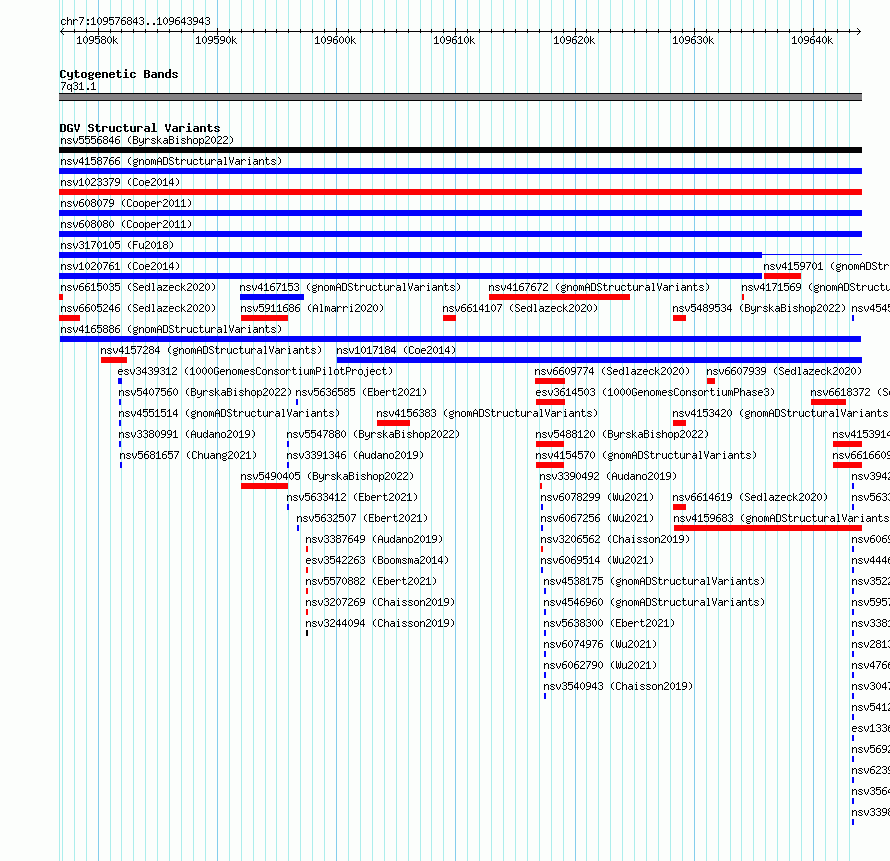Click the nsv6615035 (Sedlazeck2020) label
The height and width of the screenshot is (861, 890).
tap(138, 287)
